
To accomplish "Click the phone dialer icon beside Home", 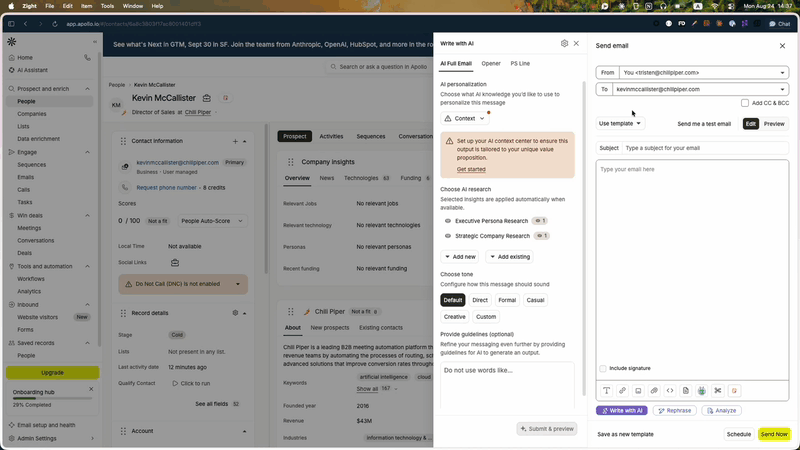I will click(x=87, y=58).
